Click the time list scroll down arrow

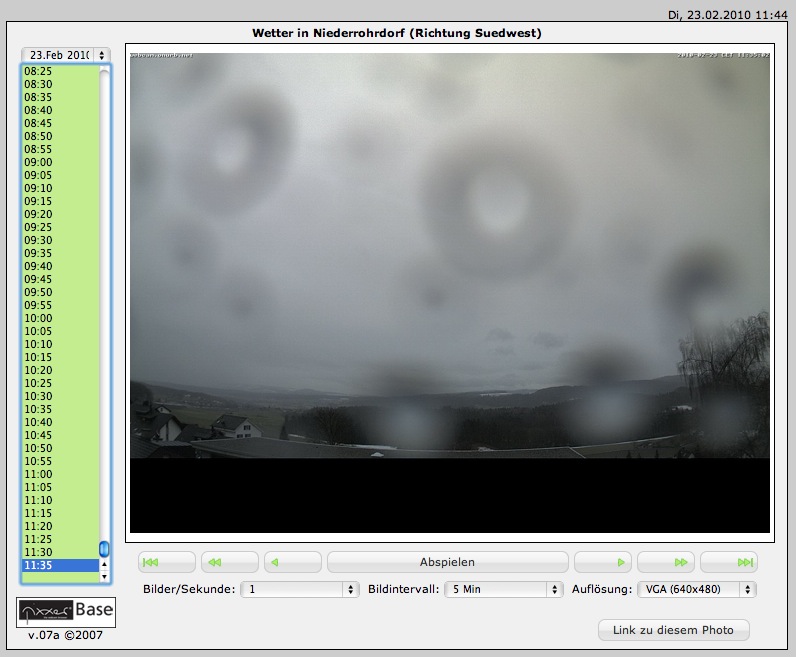[105, 577]
